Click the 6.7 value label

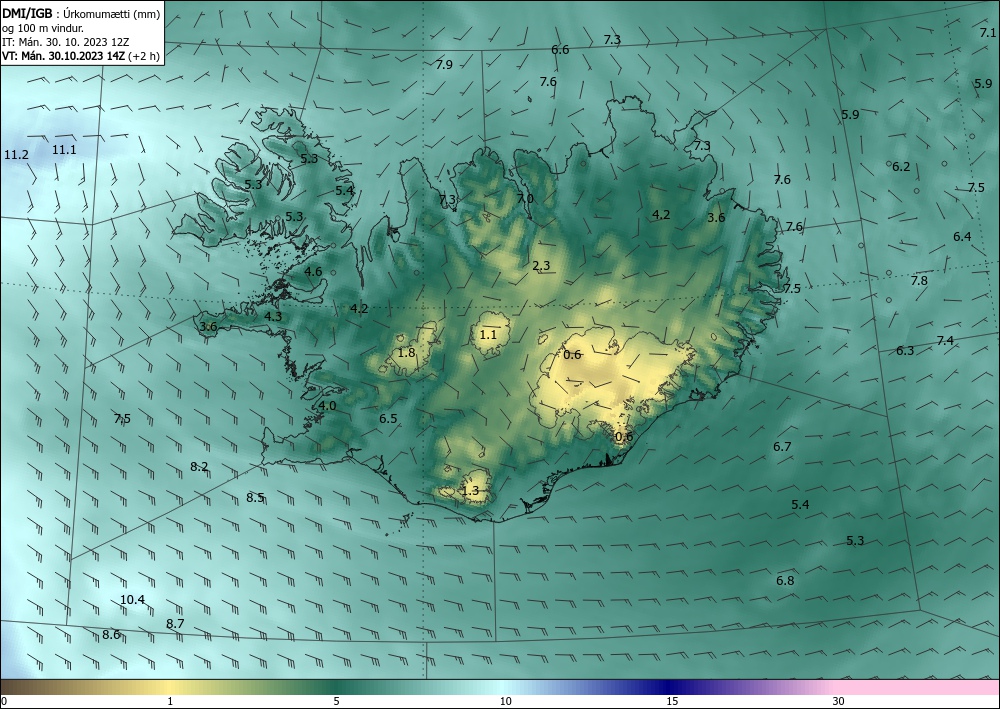click(x=782, y=446)
